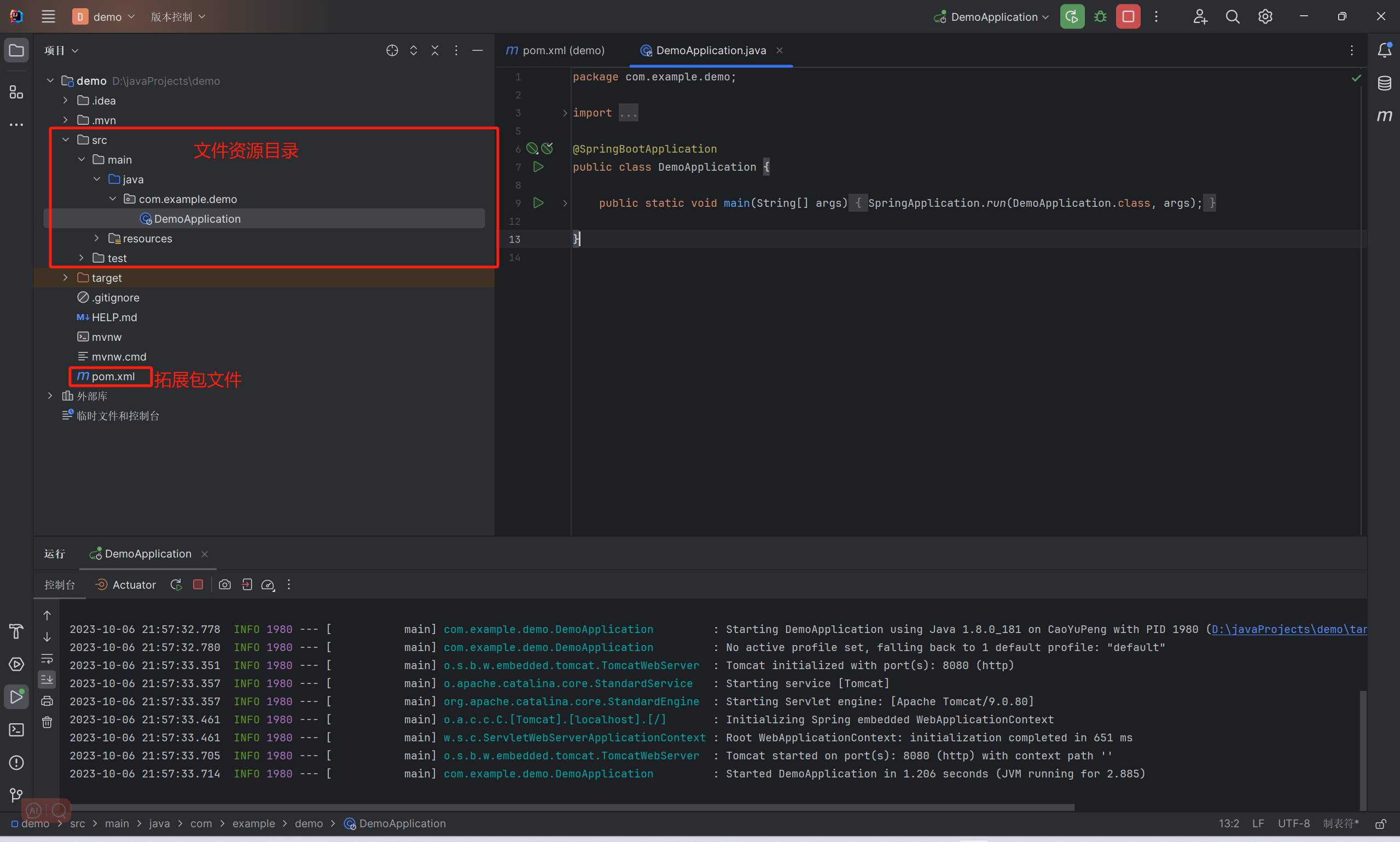
Task: Click the clear console trash icon
Action: point(47,722)
